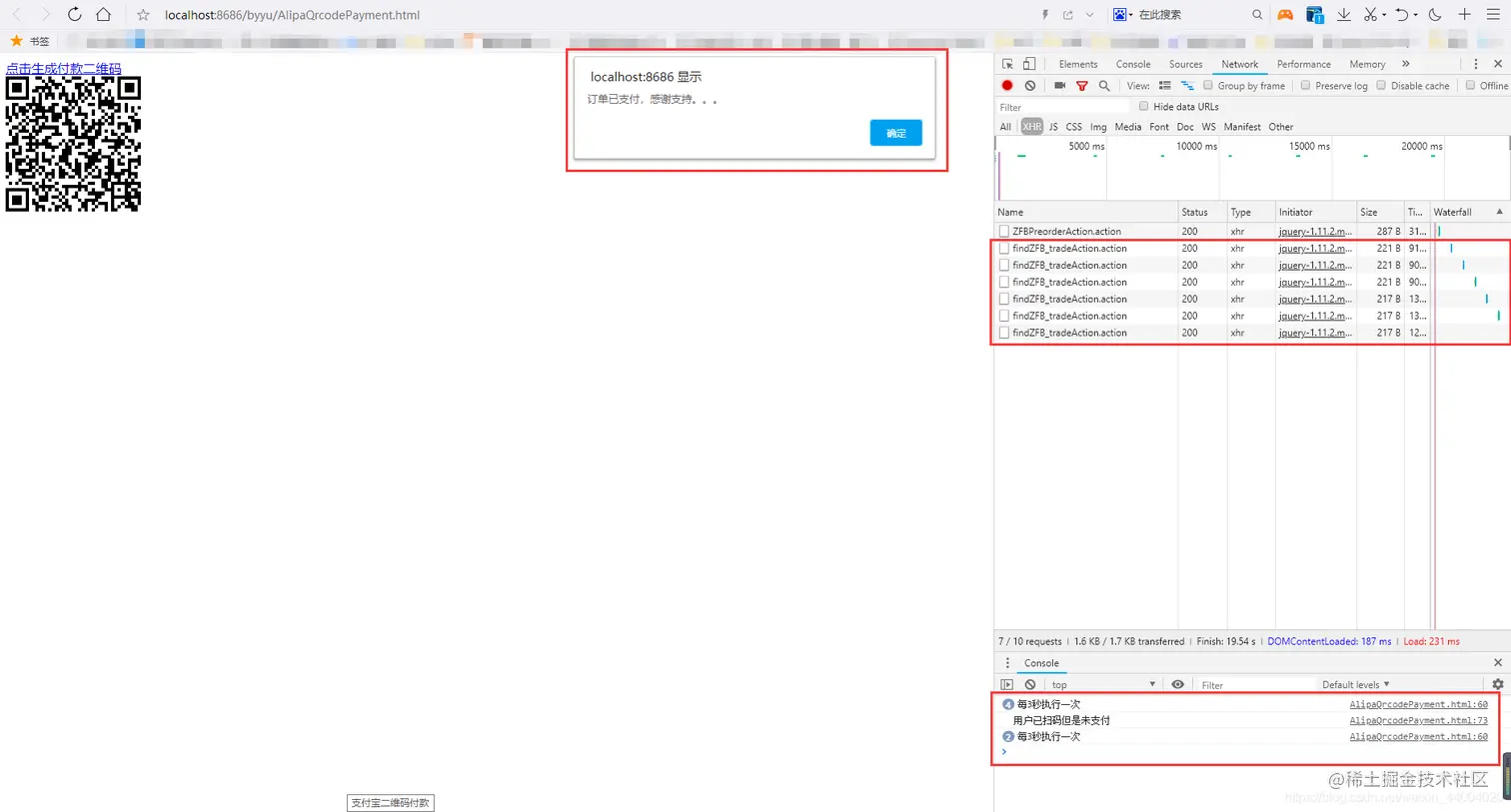Open the Default levels dropdown
This screenshot has width=1511, height=812.
tap(1356, 685)
